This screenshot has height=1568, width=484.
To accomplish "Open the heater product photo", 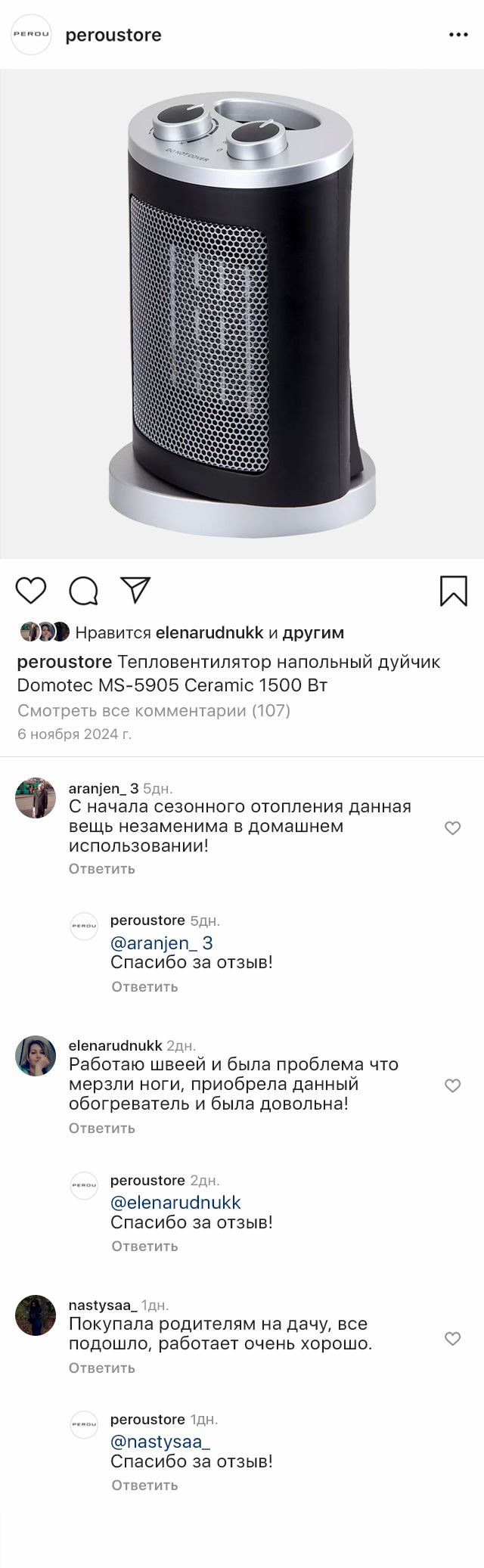I will 242,314.
